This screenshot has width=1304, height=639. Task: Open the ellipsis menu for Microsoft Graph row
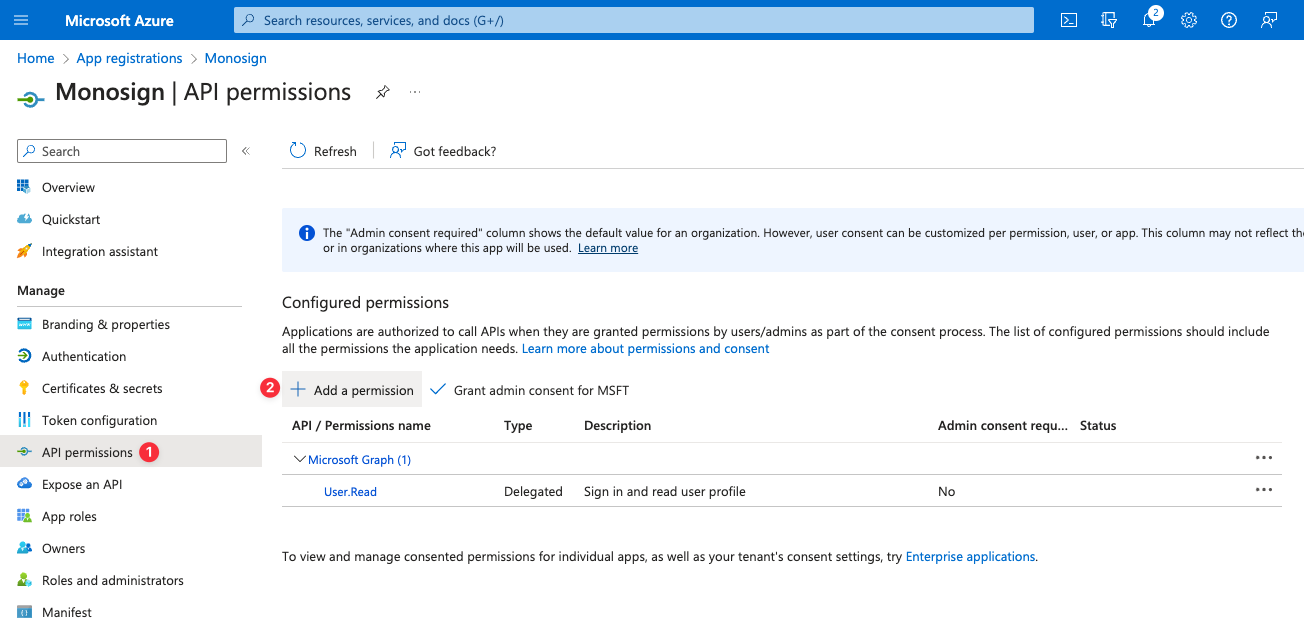tap(1263, 458)
